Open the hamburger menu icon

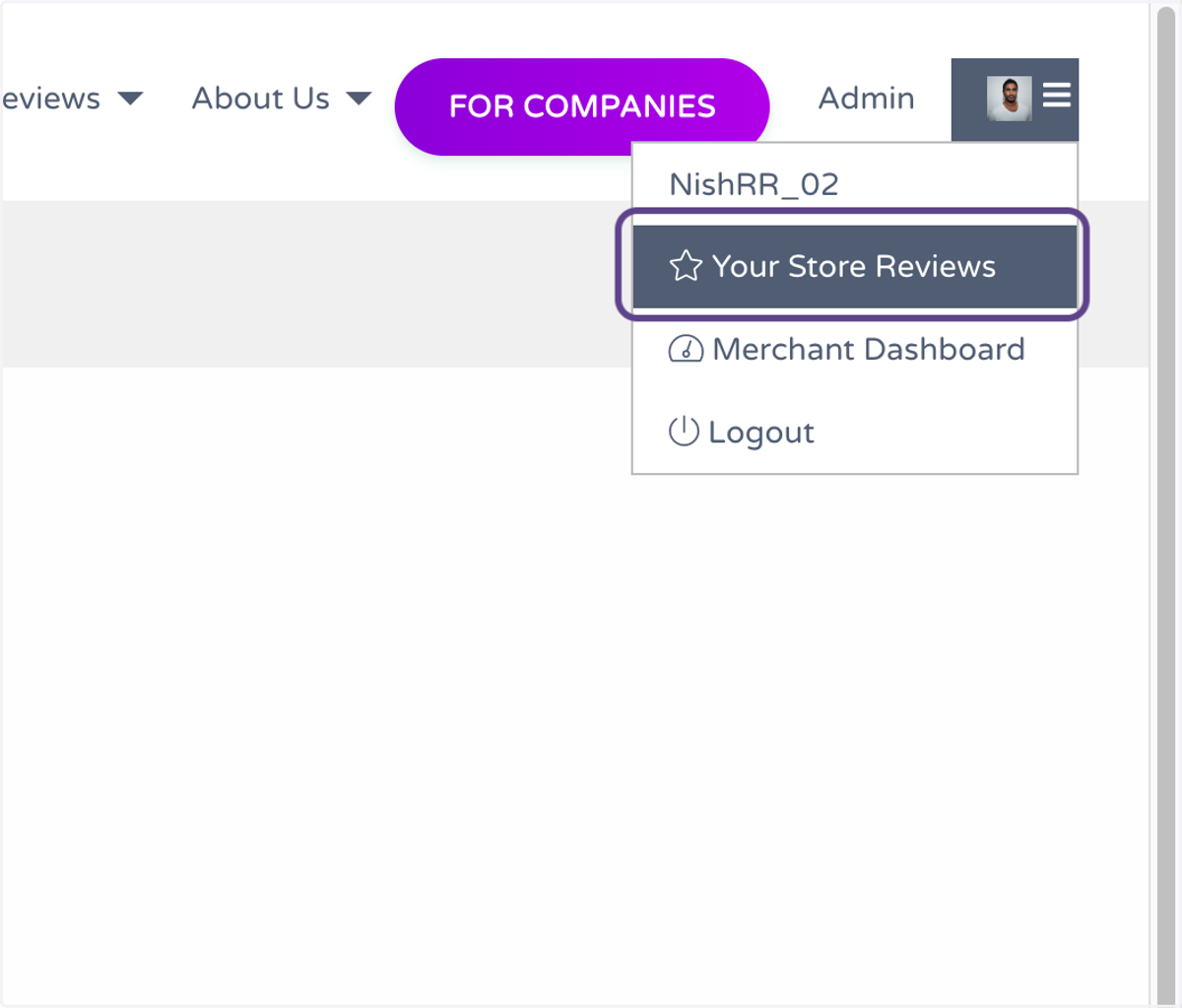[1057, 96]
